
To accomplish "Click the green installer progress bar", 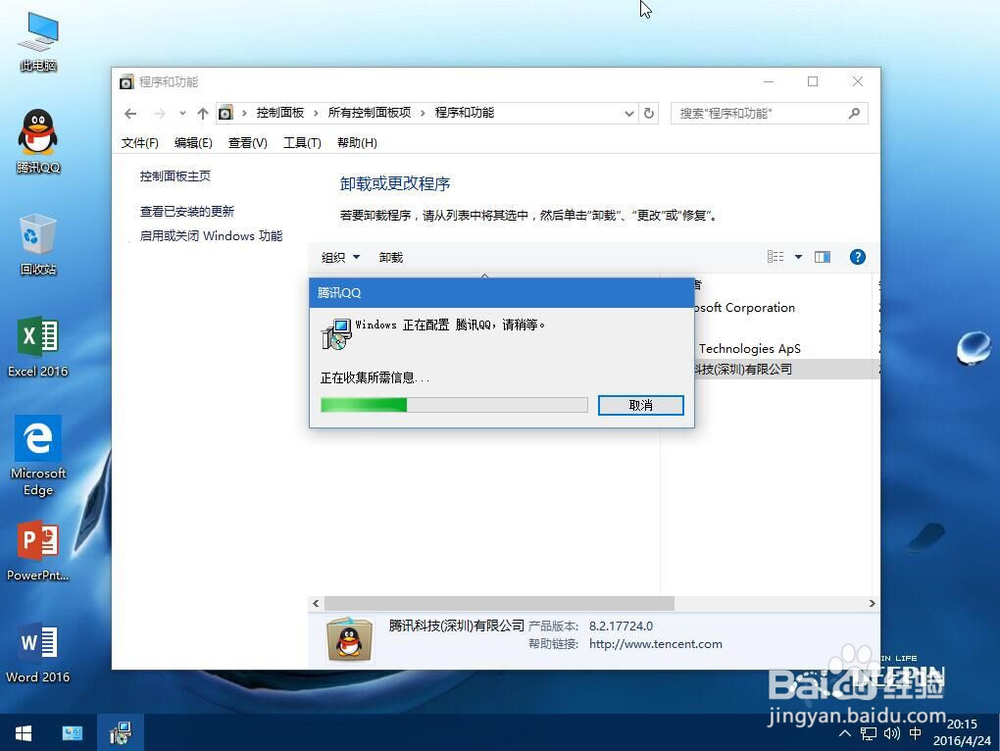I will 454,405.
